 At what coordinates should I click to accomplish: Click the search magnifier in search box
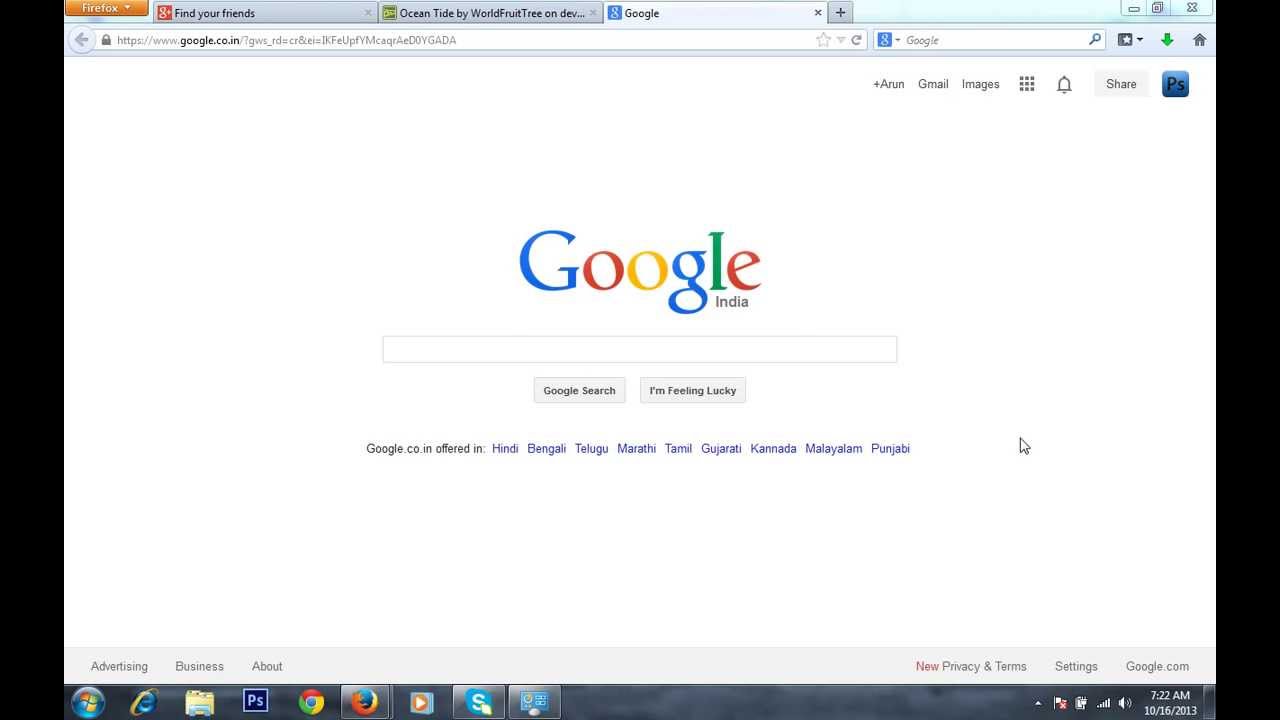(x=1095, y=40)
